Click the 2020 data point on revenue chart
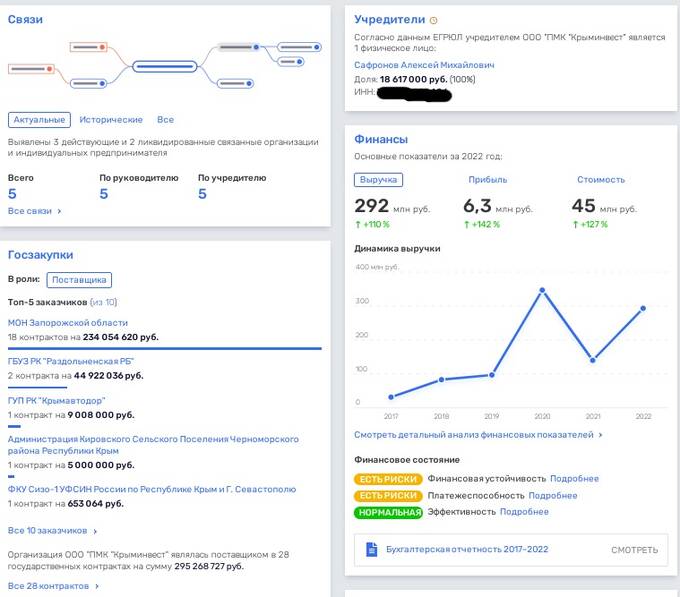This screenshot has height=597, width=680. 542,290
